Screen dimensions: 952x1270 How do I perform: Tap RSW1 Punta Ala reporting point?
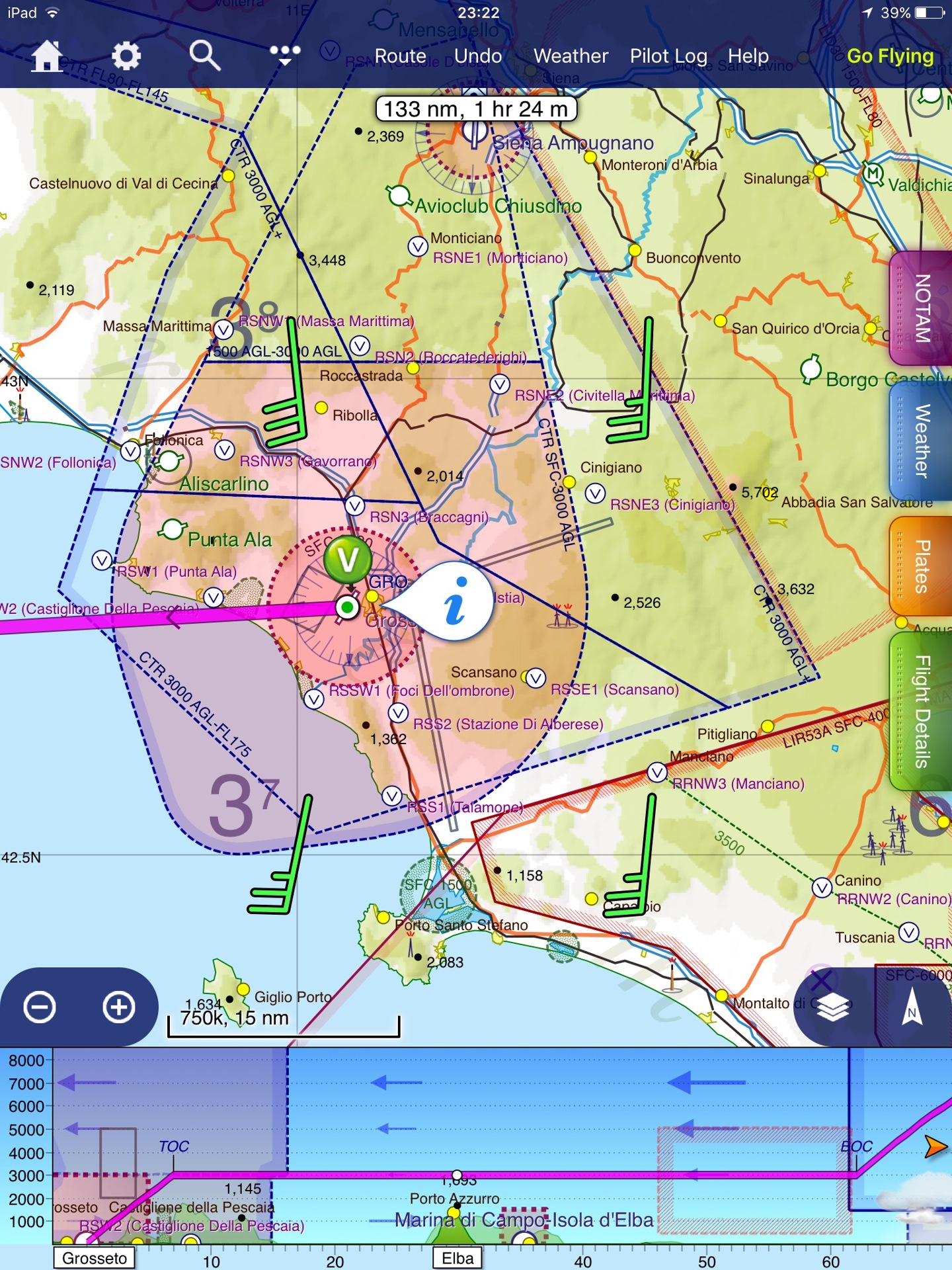coord(102,560)
